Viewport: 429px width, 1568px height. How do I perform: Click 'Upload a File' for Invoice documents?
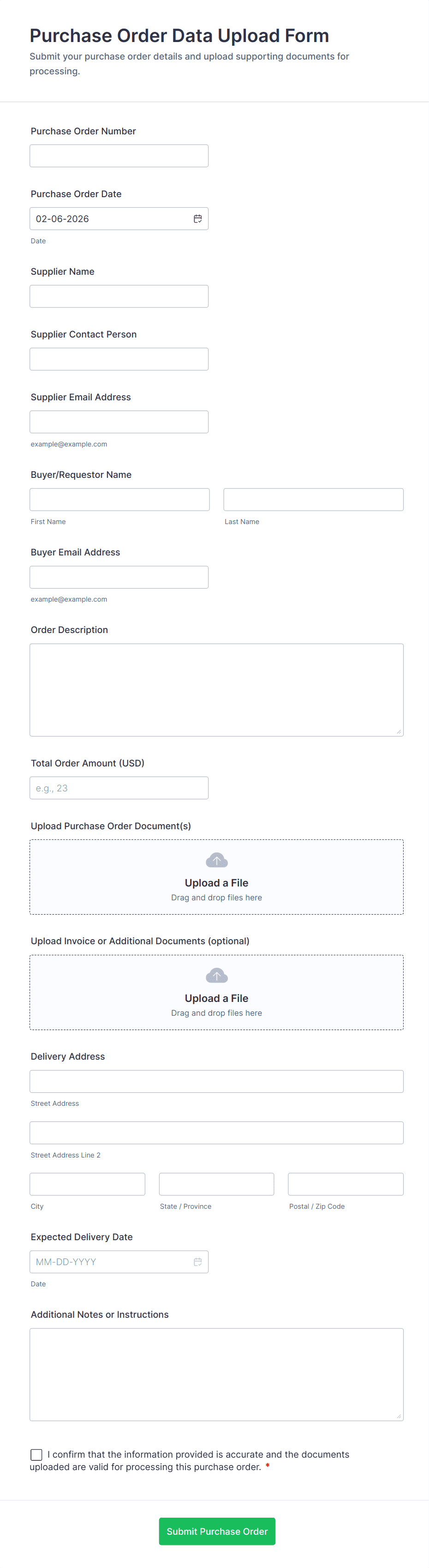217,998
